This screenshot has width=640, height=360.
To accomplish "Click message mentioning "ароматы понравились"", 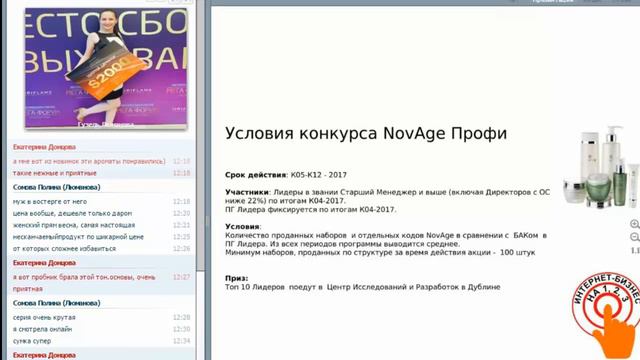I will [x=89, y=162].
